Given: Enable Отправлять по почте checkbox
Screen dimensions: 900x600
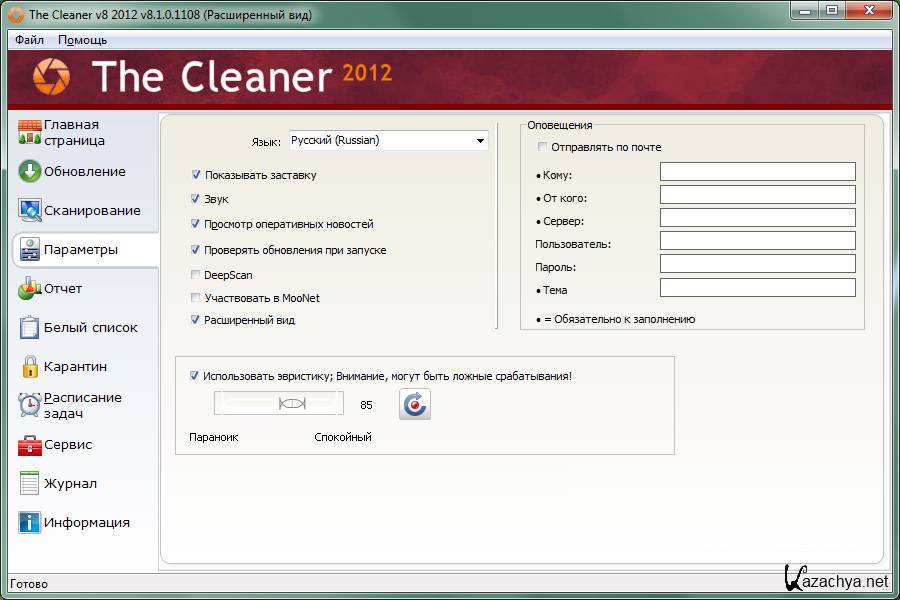Looking at the screenshot, I should coord(543,147).
